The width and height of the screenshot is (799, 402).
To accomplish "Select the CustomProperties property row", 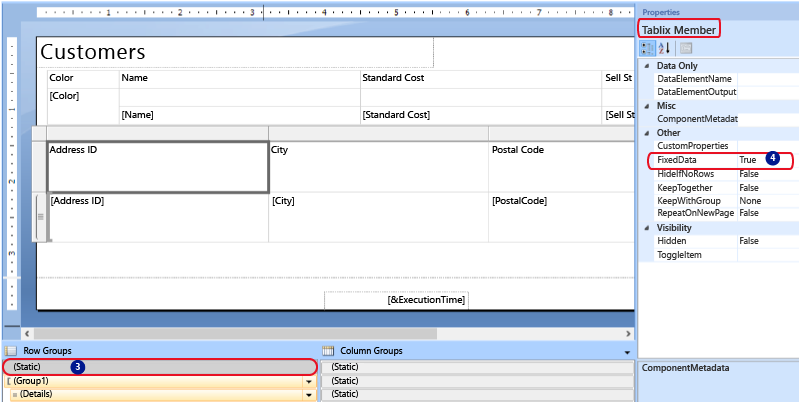I will pos(727,146).
